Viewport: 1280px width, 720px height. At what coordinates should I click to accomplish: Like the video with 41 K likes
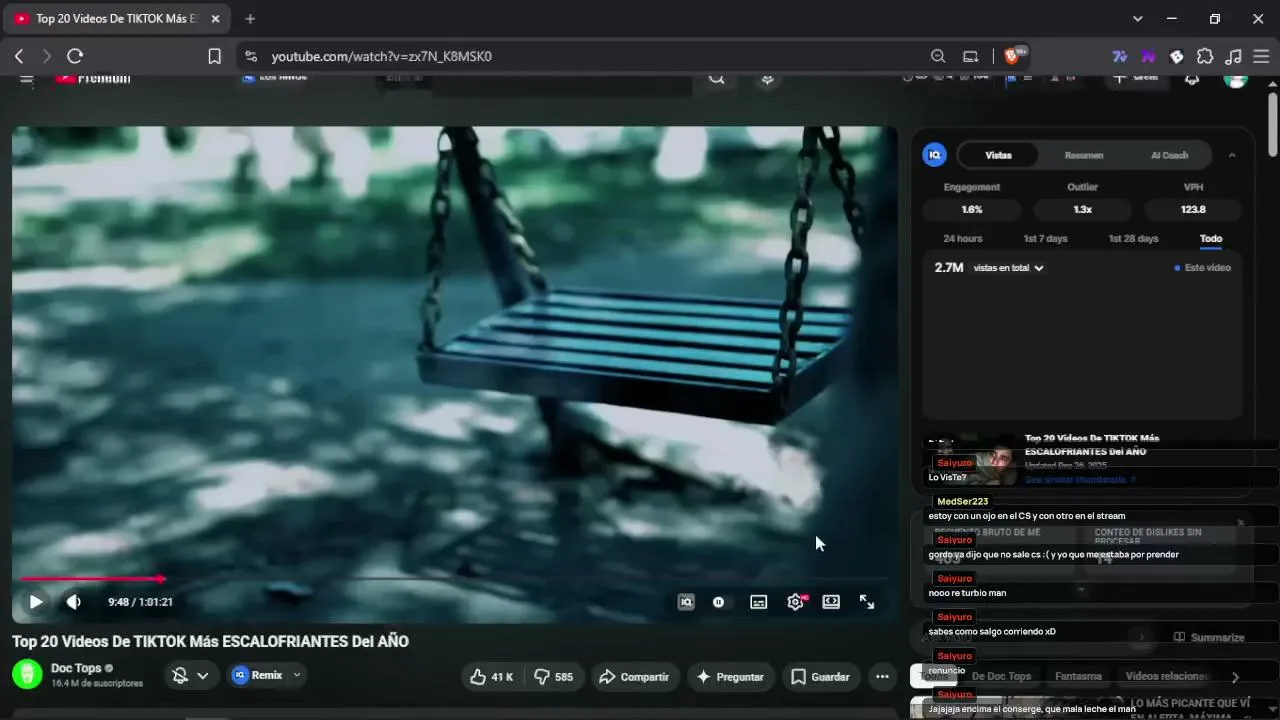point(492,677)
